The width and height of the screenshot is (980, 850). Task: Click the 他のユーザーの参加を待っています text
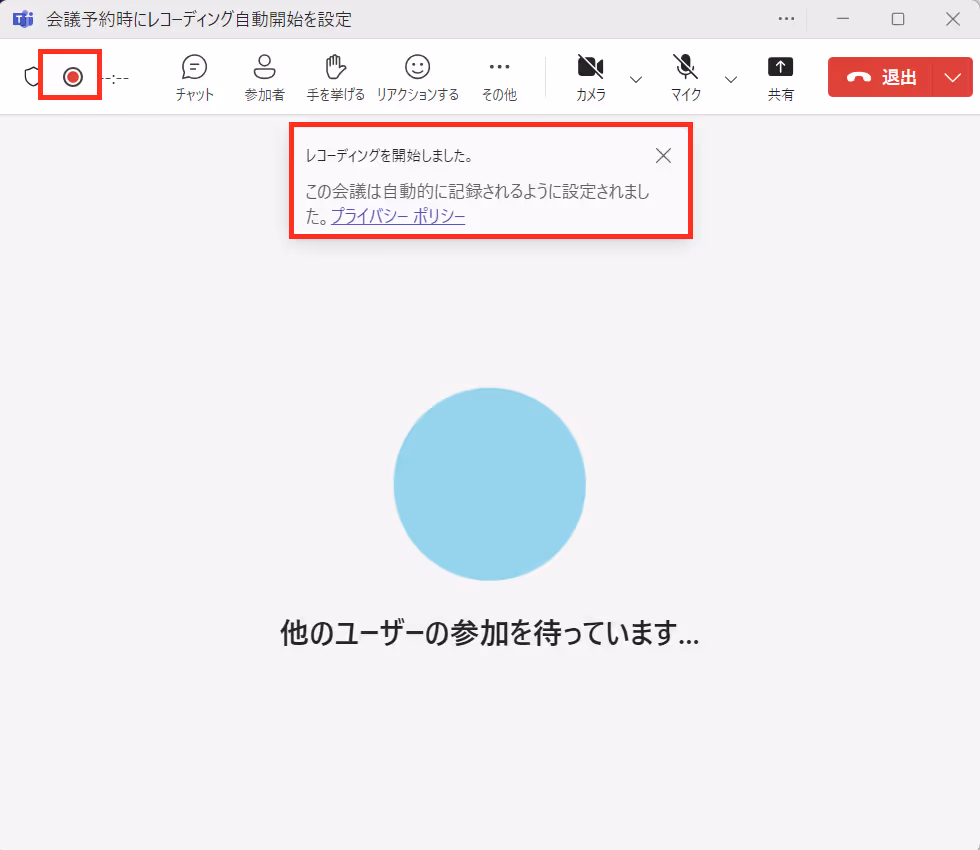point(489,632)
